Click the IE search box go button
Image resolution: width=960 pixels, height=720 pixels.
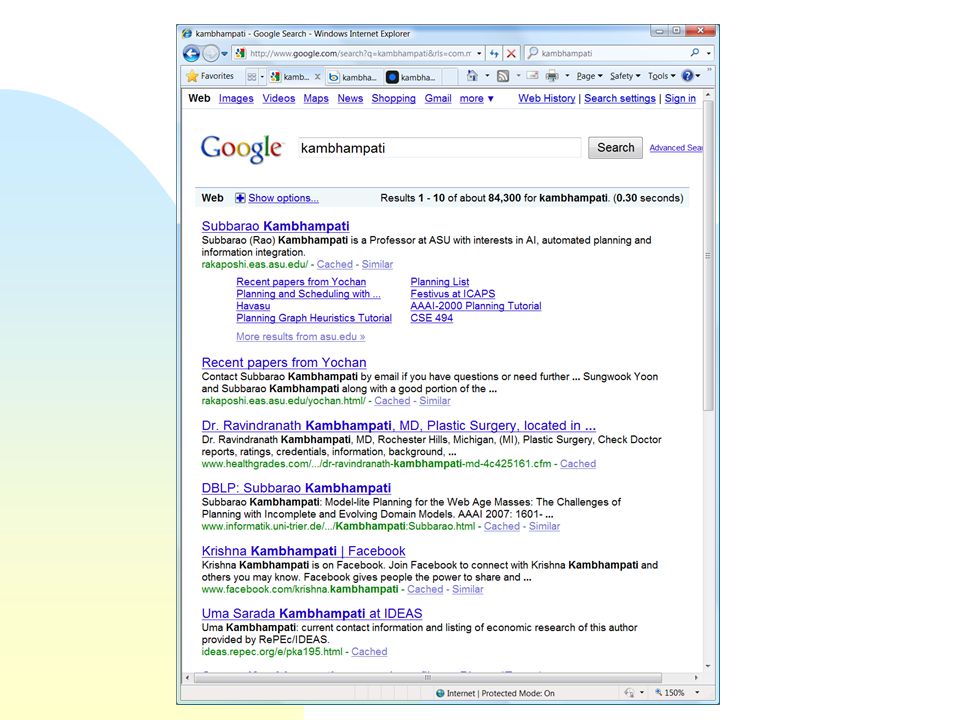(x=695, y=53)
